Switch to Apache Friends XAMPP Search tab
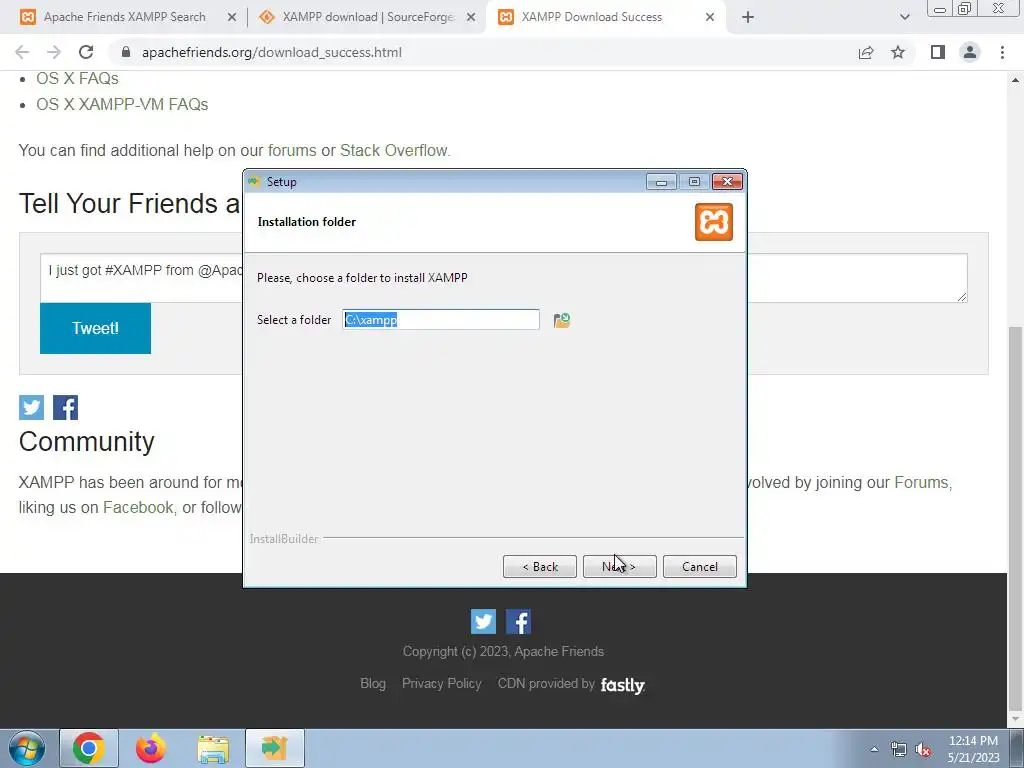This screenshot has width=1024, height=768. (x=124, y=17)
